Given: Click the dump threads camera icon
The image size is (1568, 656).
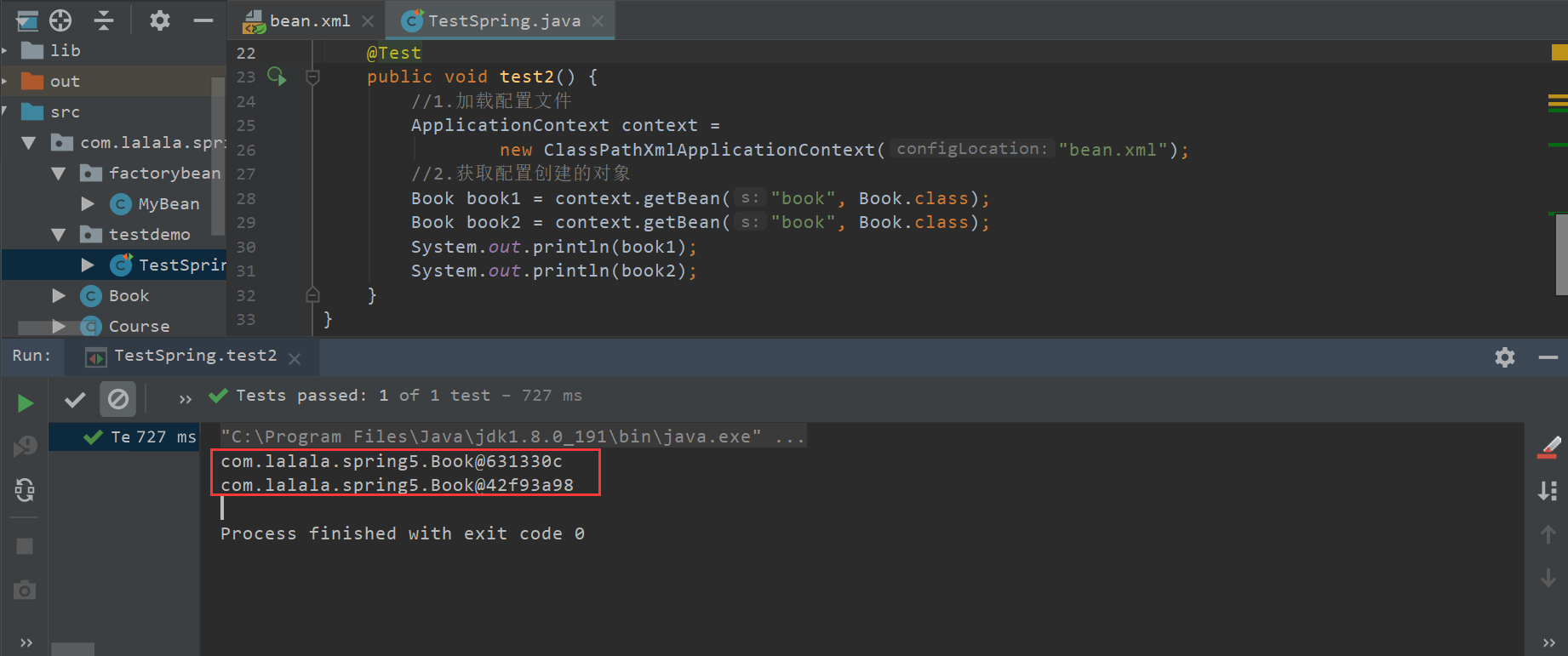Looking at the screenshot, I should pos(25,590).
